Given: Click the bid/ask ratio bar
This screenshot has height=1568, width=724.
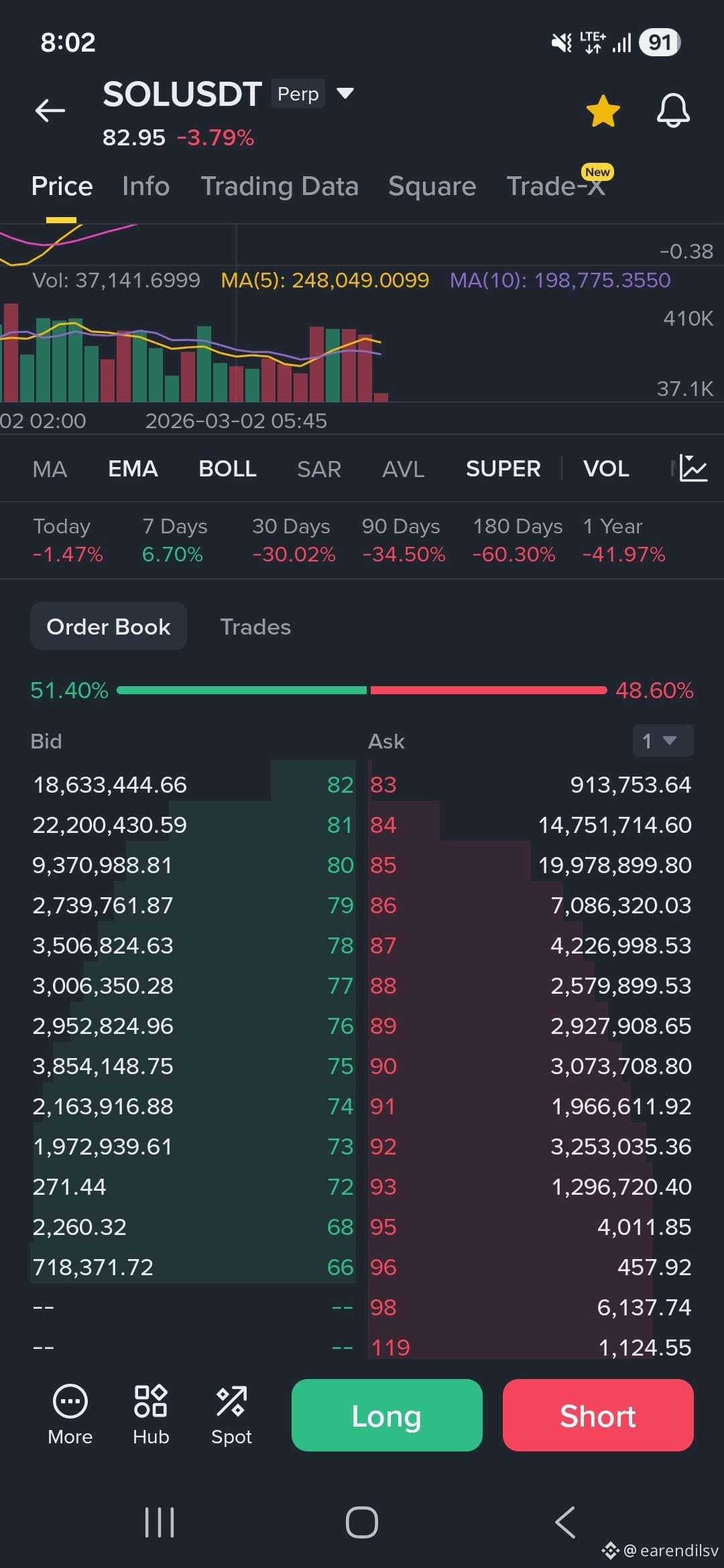Looking at the screenshot, I should 362,690.
